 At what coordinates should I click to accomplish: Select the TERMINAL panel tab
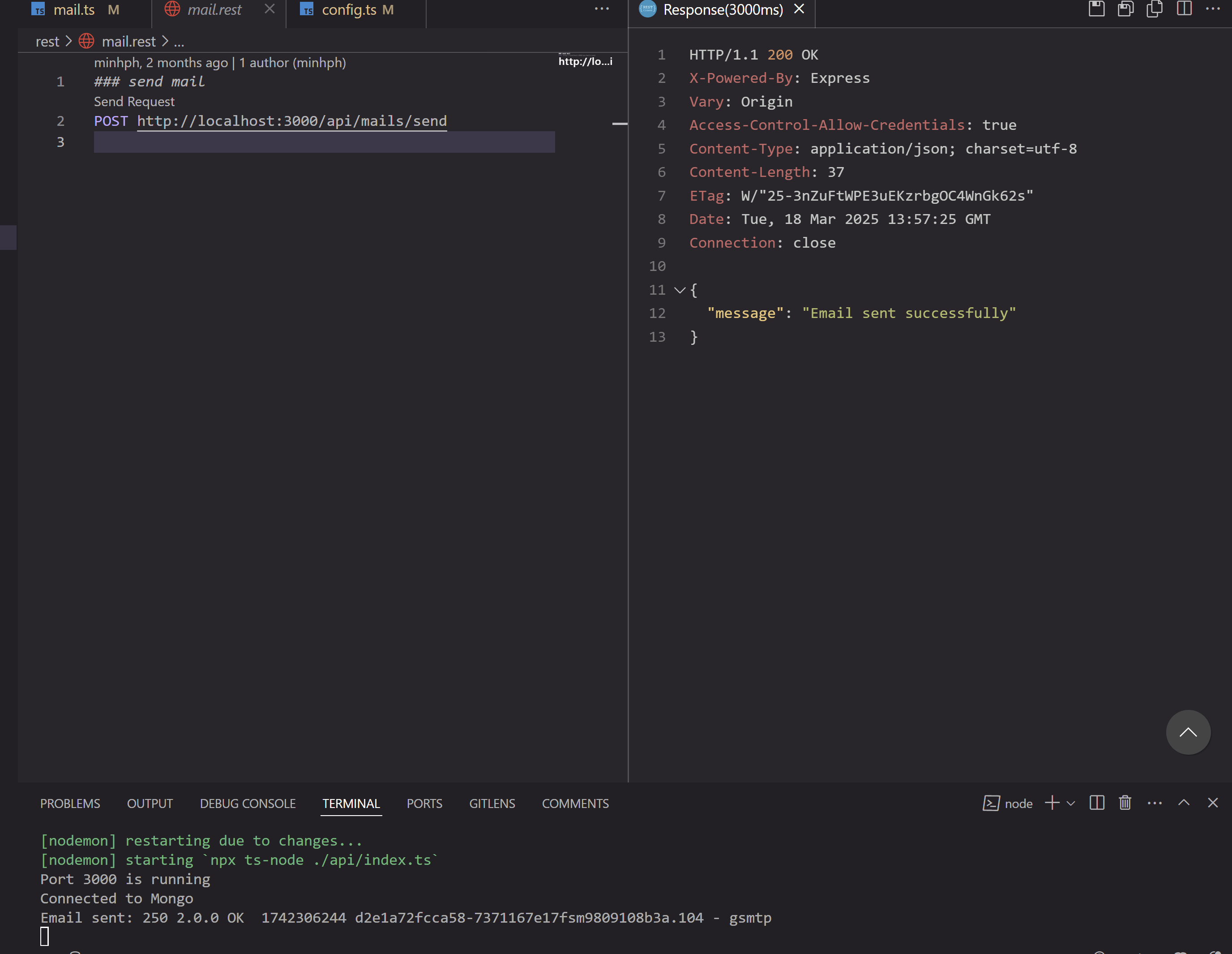click(x=351, y=803)
